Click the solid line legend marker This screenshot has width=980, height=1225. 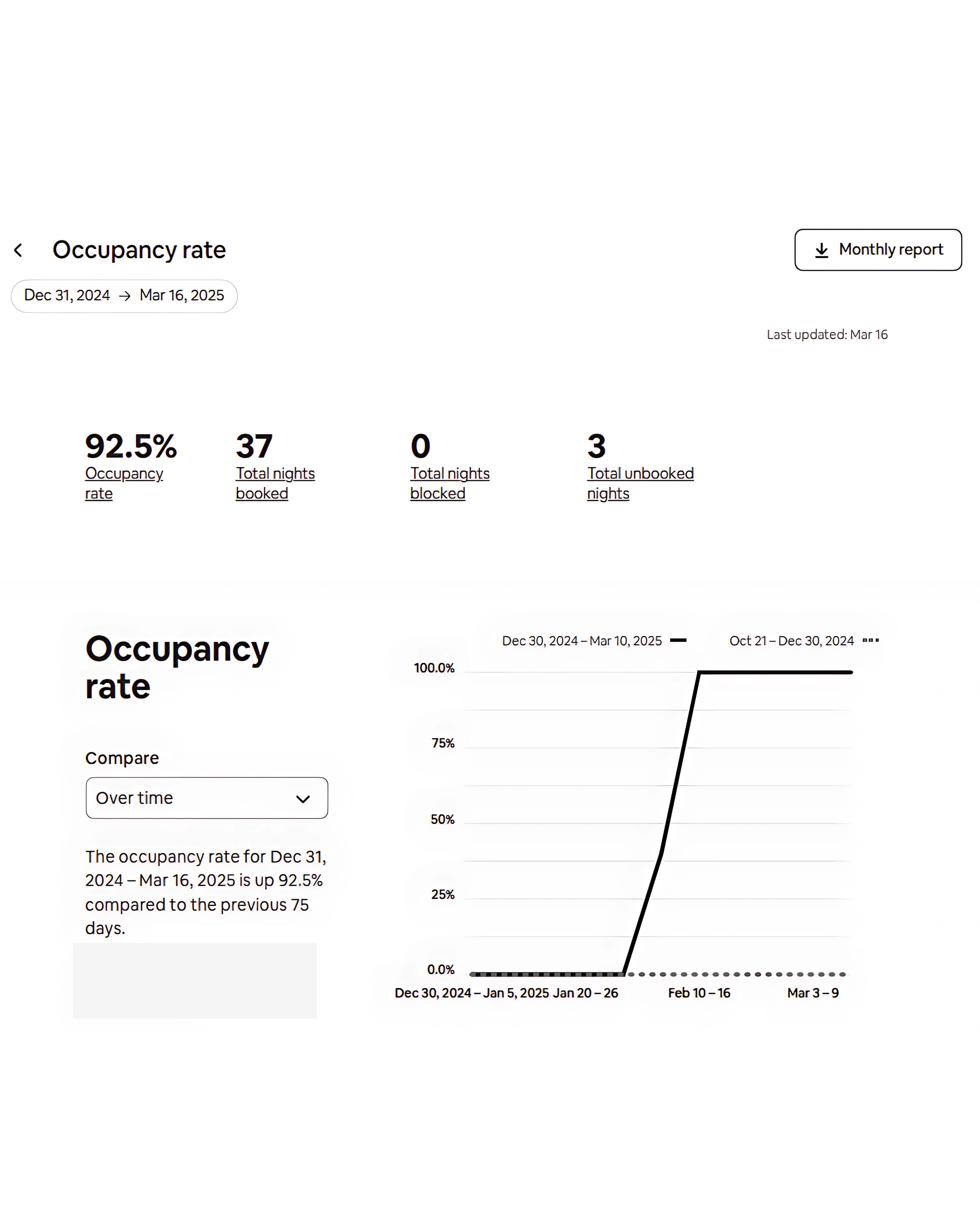coord(678,640)
